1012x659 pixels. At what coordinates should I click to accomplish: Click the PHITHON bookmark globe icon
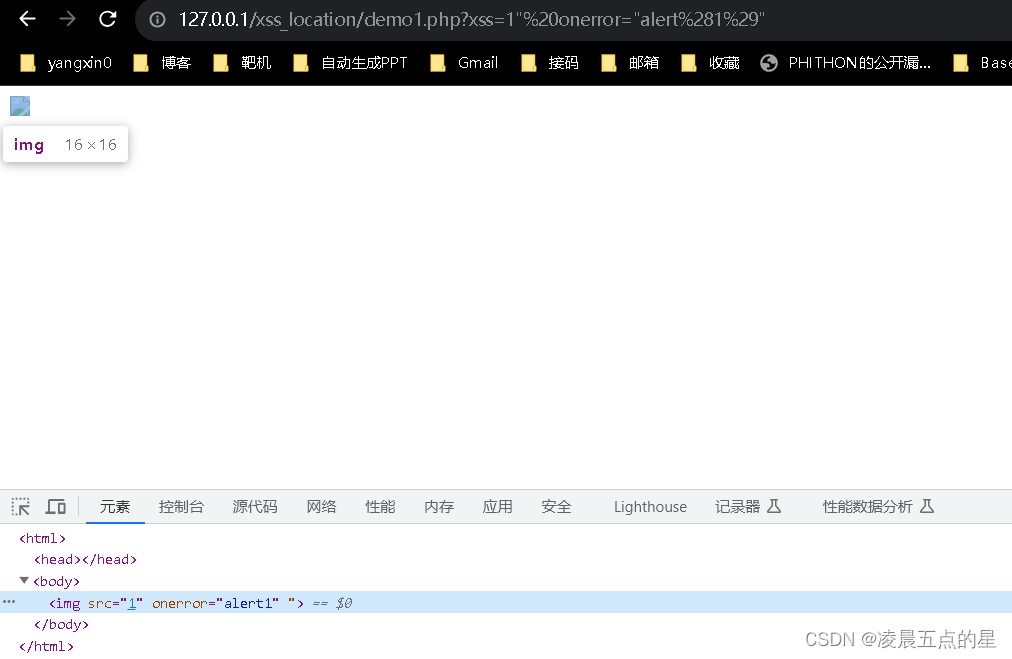(768, 62)
